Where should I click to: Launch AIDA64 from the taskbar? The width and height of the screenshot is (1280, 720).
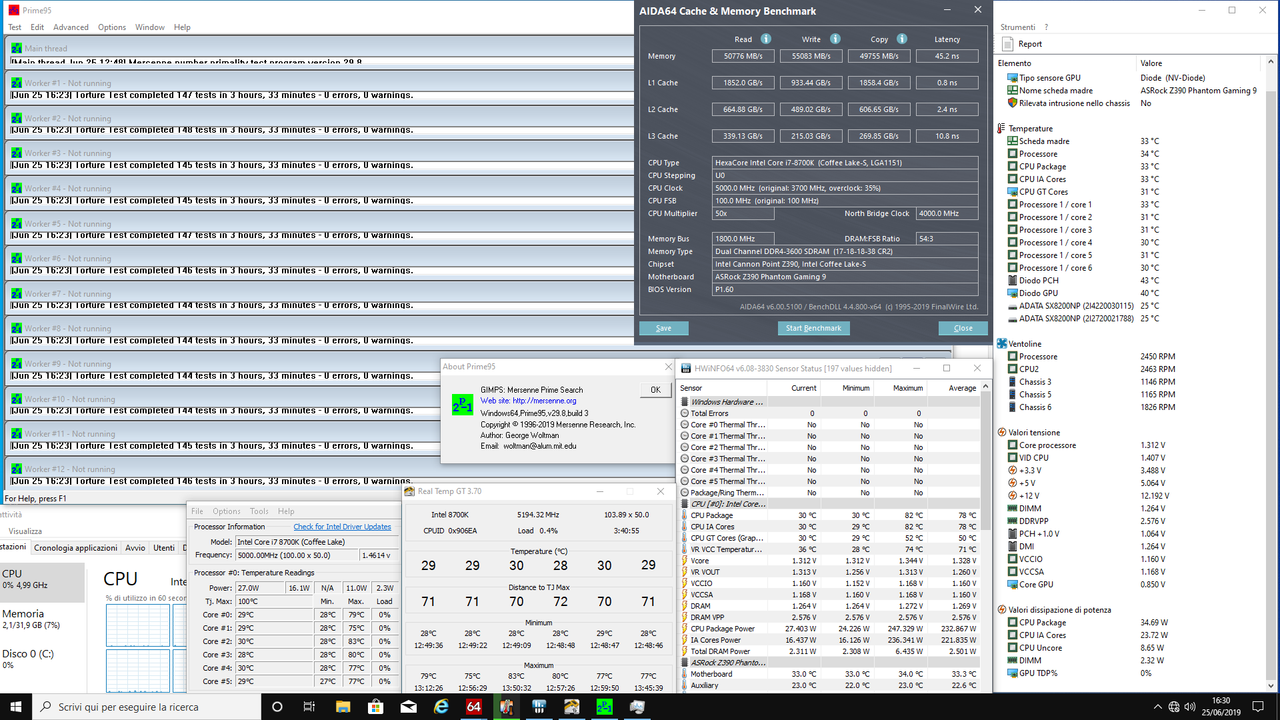474,706
